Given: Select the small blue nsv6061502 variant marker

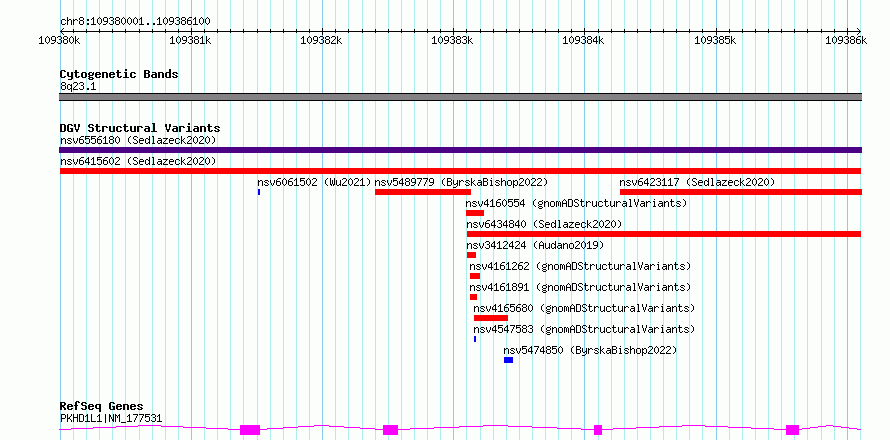Looking at the screenshot, I should [259, 192].
